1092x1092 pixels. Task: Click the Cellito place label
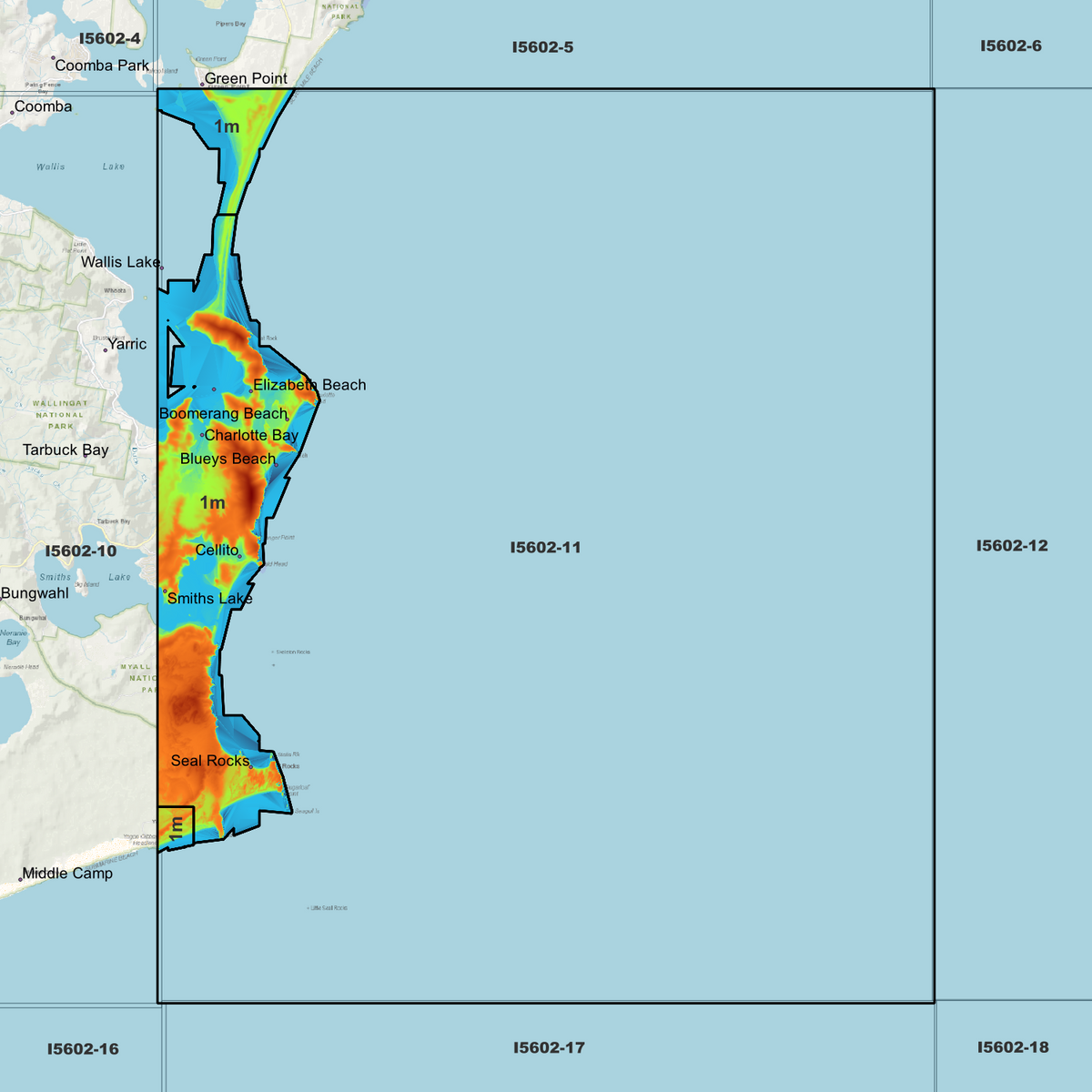pos(217,550)
